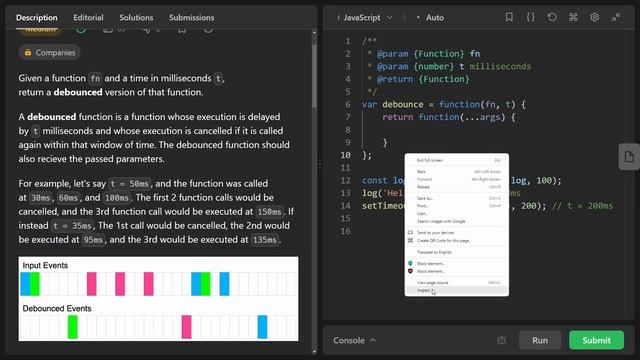Choose Cast in the context menu
The width and height of the screenshot is (640, 360).
click(x=456, y=213)
